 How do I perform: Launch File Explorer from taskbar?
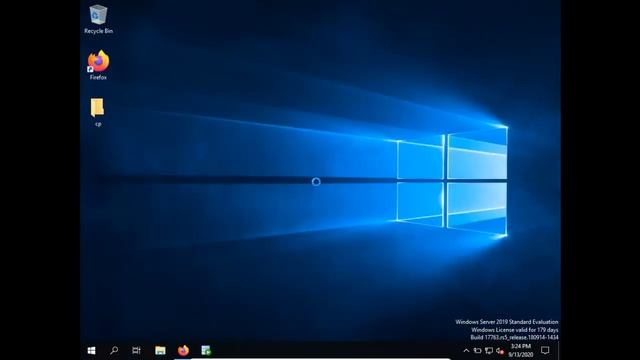tap(160, 351)
